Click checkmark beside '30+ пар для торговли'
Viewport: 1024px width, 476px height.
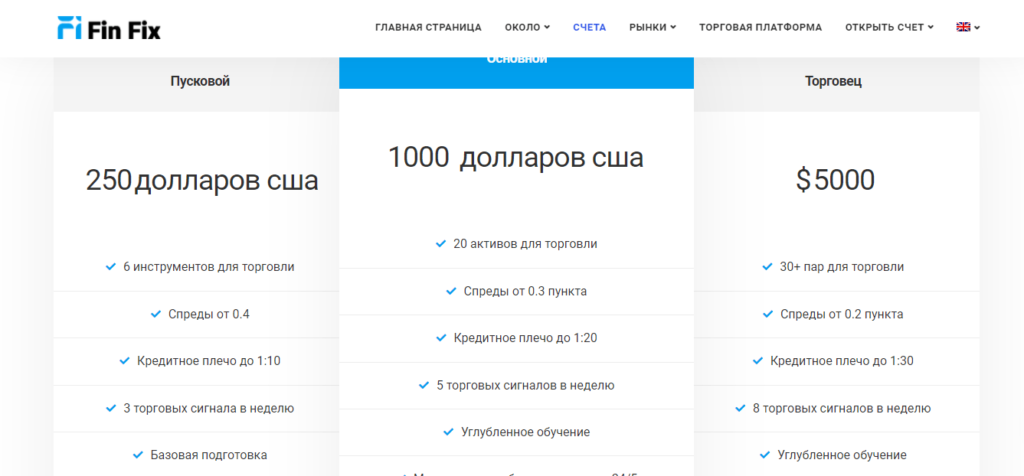tap(767, 267)
